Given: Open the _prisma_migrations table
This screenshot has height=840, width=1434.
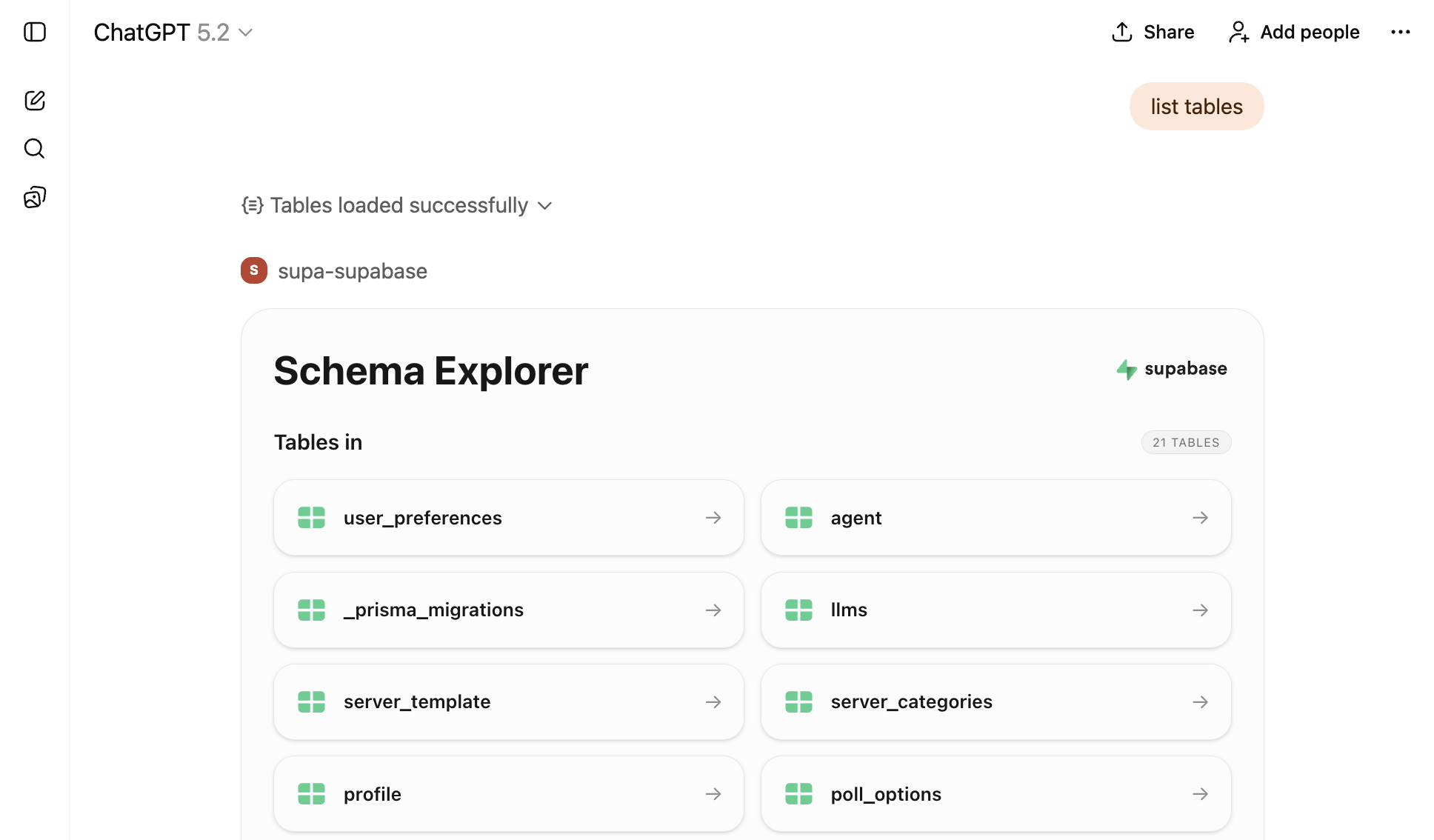Looking at the screenshot, I should [508, 610].
